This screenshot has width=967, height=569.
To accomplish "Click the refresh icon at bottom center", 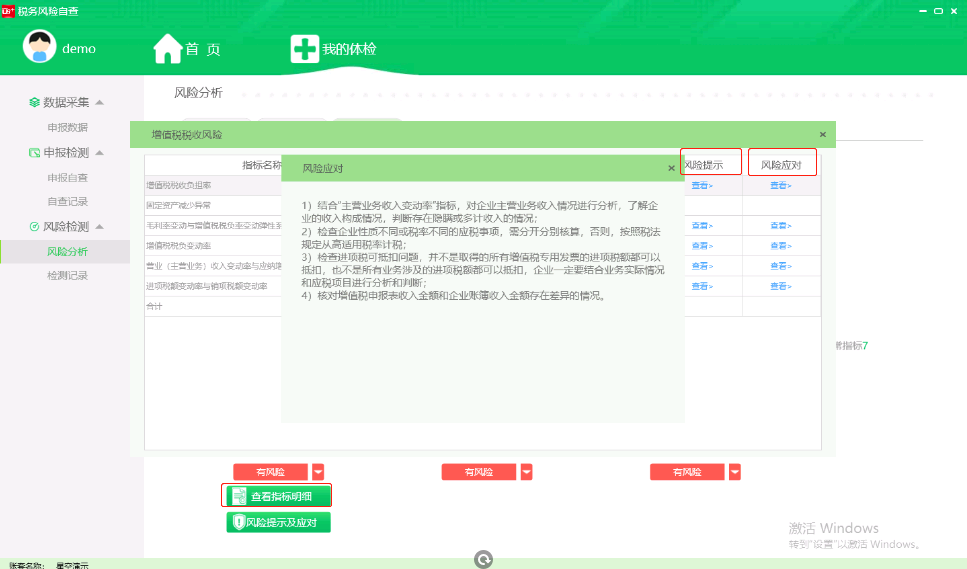I will [x=484, y=560].
